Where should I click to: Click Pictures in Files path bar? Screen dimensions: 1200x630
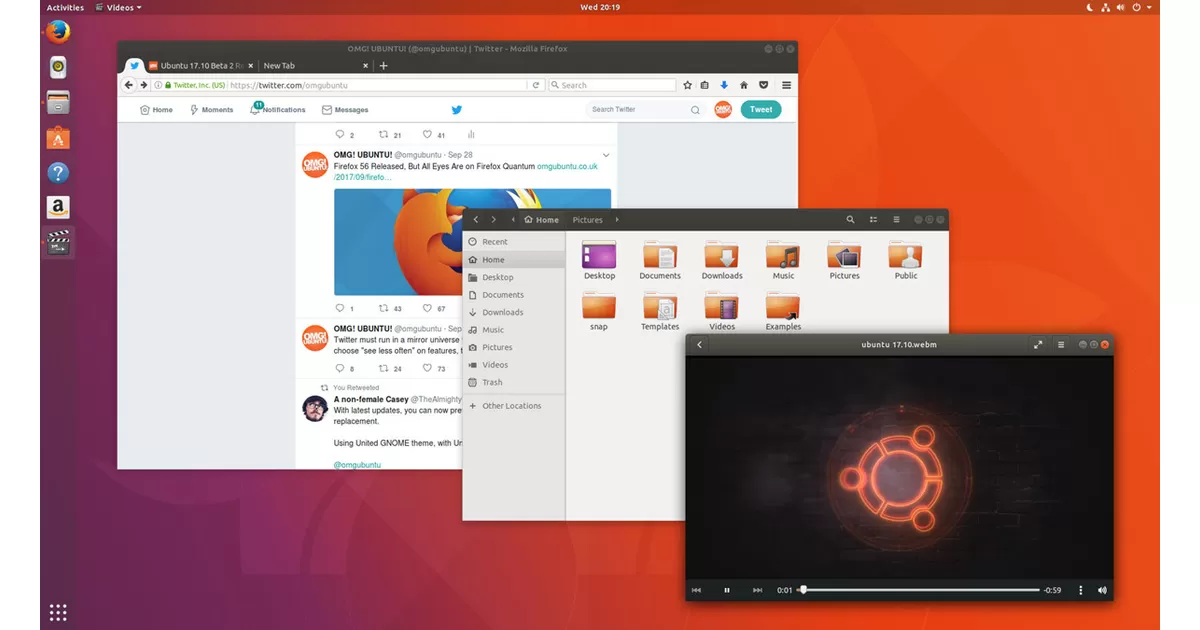tap(588, 220)
